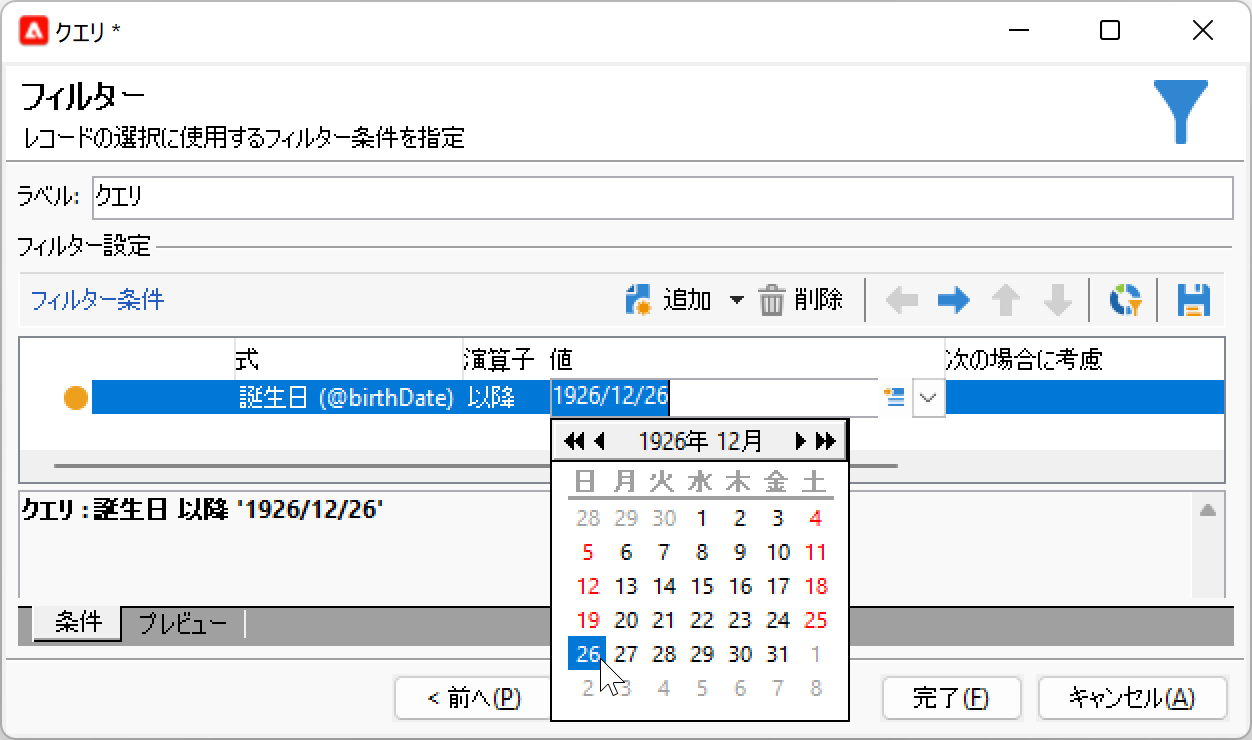1252x740 pixels.
Task: Select December 31 in the calendar
Action: (778, 653)
